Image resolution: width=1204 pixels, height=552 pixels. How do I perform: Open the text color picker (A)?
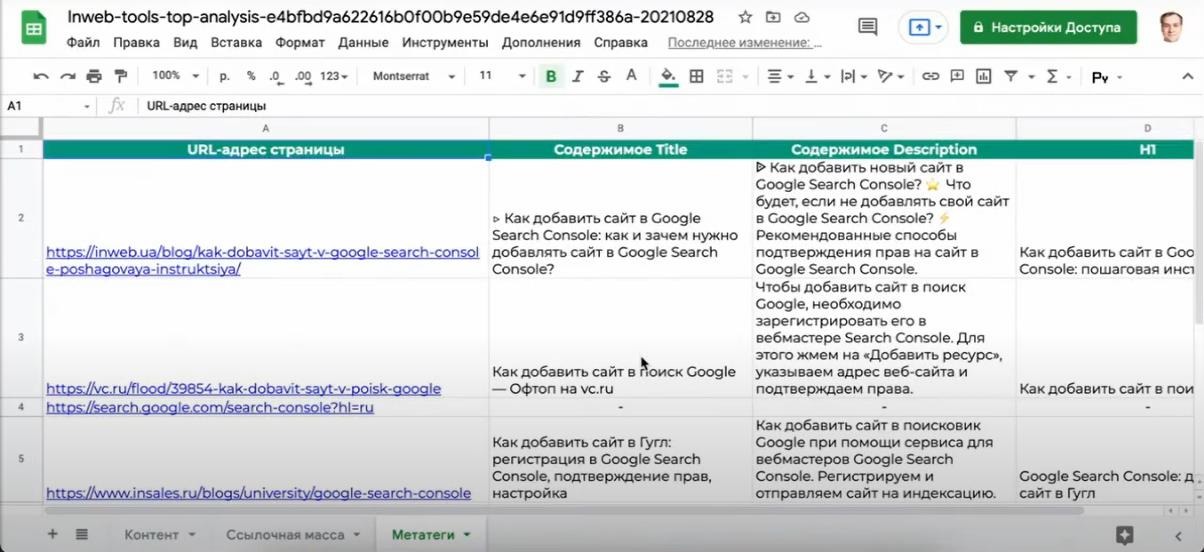click(631, 76)
